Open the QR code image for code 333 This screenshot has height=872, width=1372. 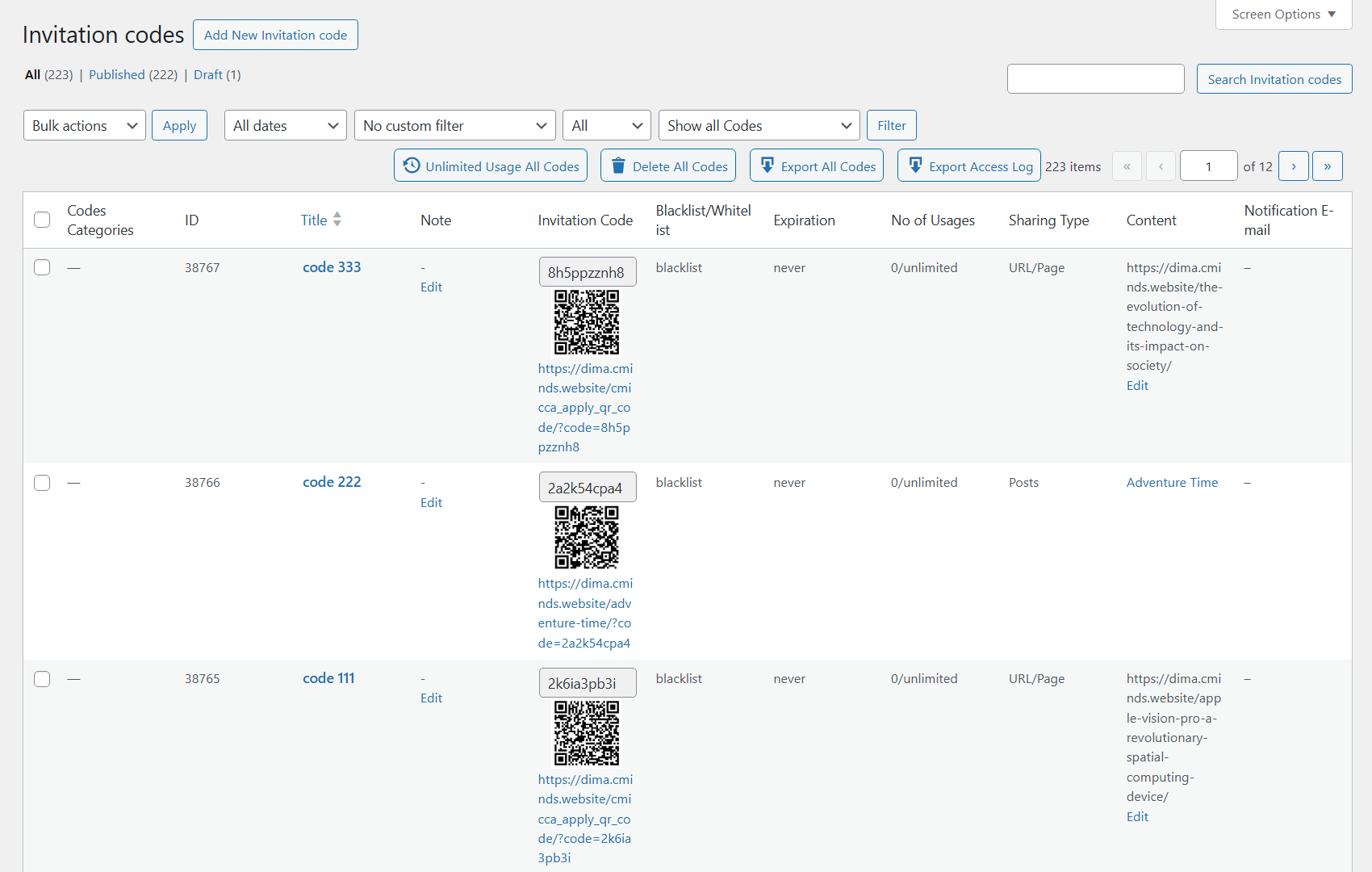pos(587,322)
